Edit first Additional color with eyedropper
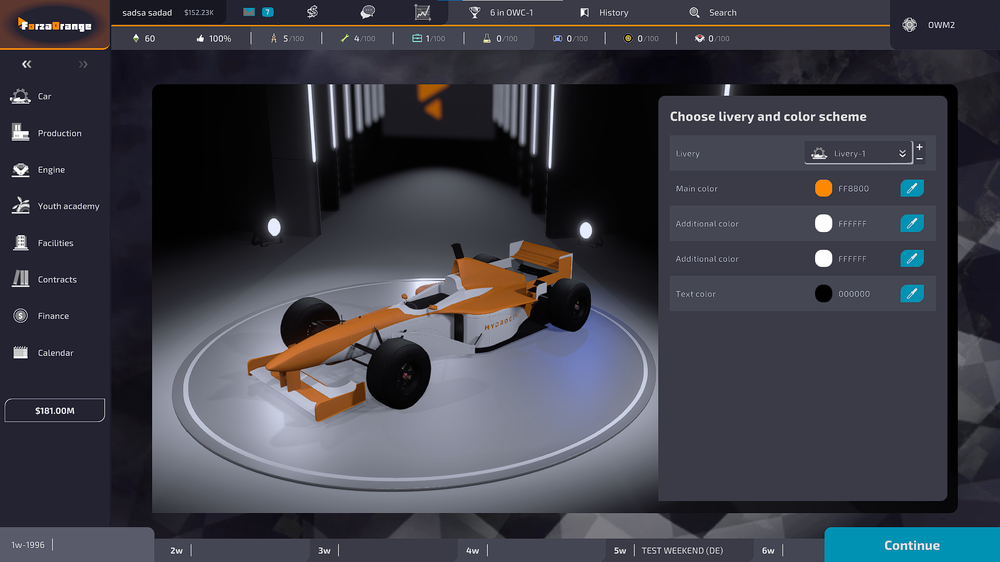The width and height of the screenshot is (1000, 562). click(912, 223)
